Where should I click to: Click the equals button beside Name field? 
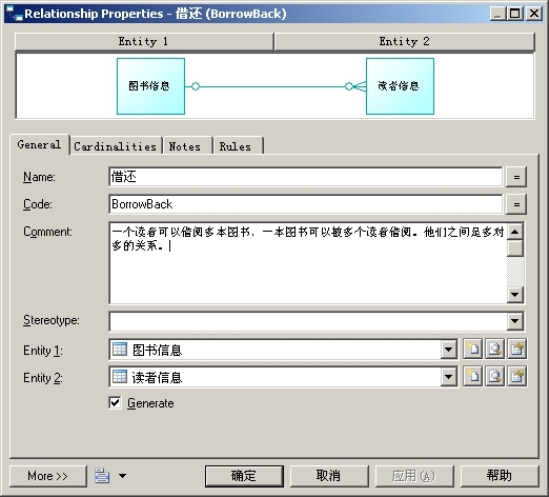point(516,177)
